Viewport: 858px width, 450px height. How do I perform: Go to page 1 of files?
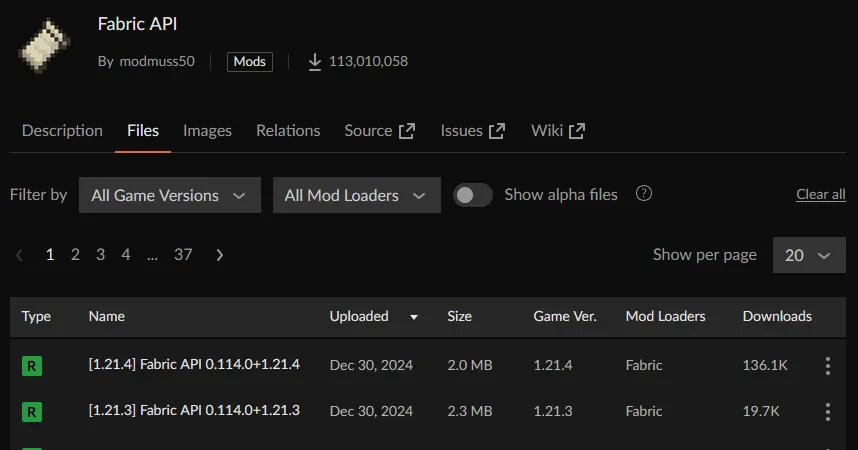click(x=50, y=255)
